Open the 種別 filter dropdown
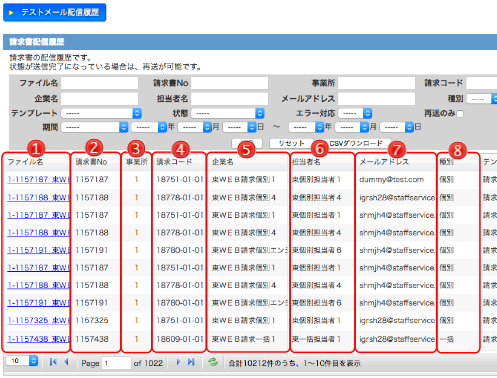This screenshot has width=497, height=378. (482, 99)
